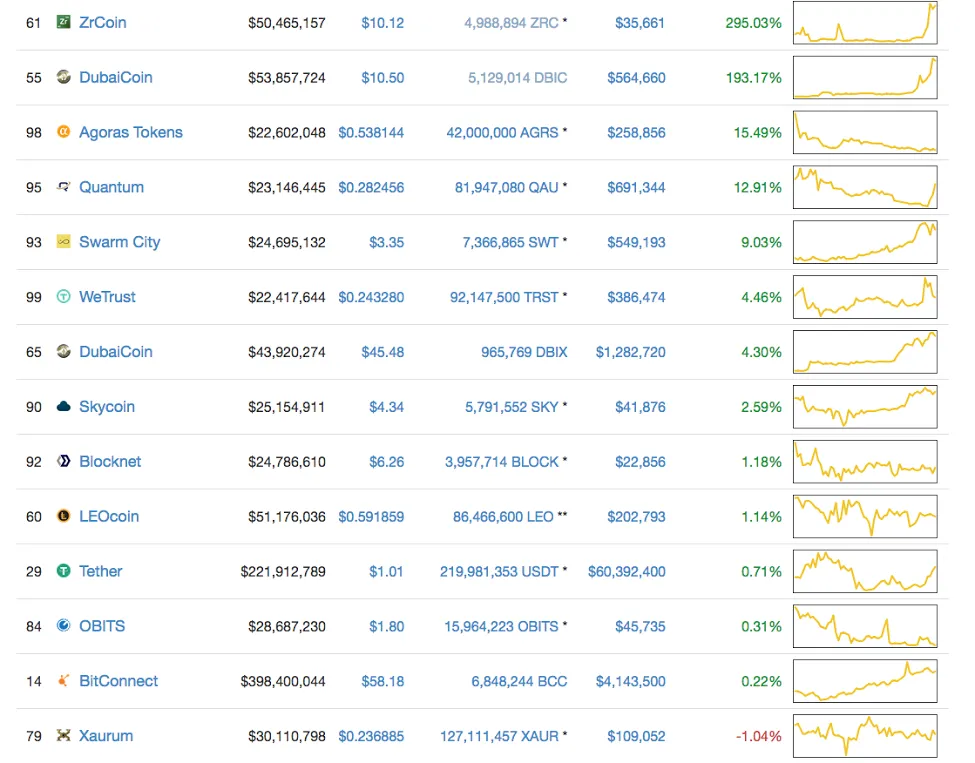
Task: View Tether price sparkline chart
Action: coord(865,571)
